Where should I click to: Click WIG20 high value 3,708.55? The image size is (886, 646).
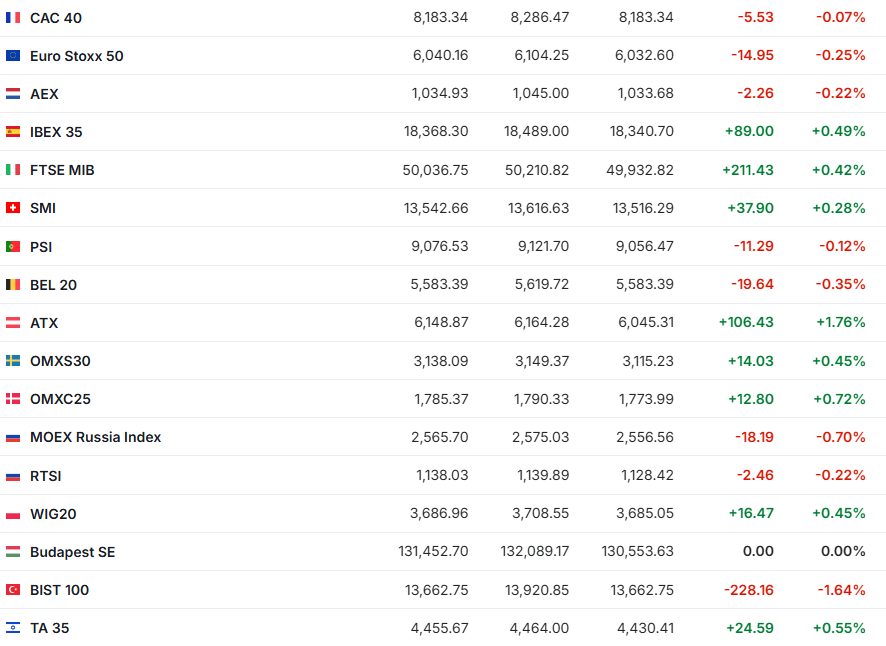[x=540, y=513]
